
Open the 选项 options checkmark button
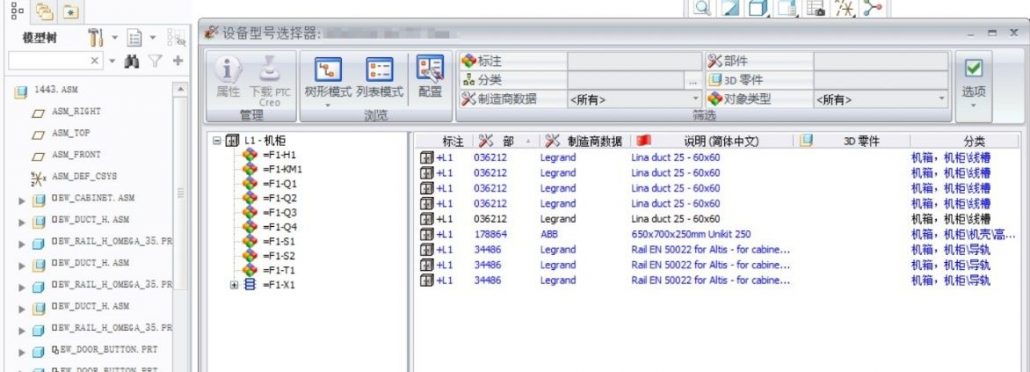click(x=974, y=85)
